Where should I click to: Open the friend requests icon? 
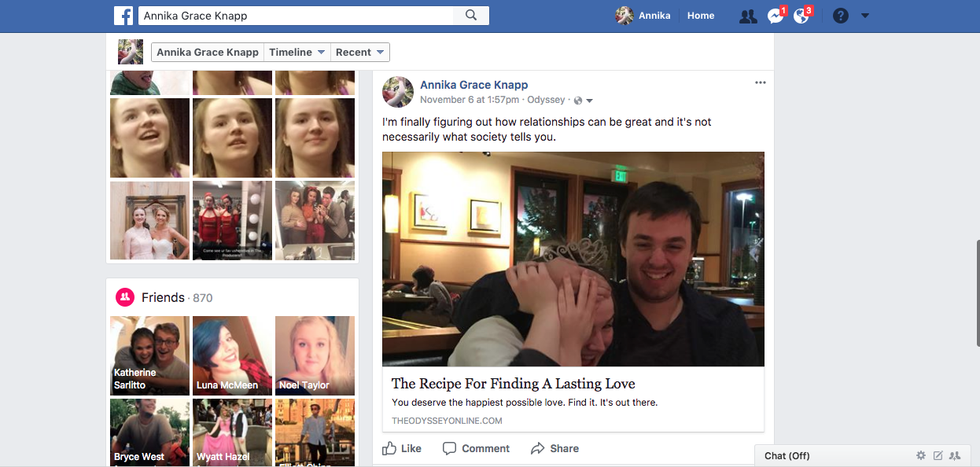[747, 16]
